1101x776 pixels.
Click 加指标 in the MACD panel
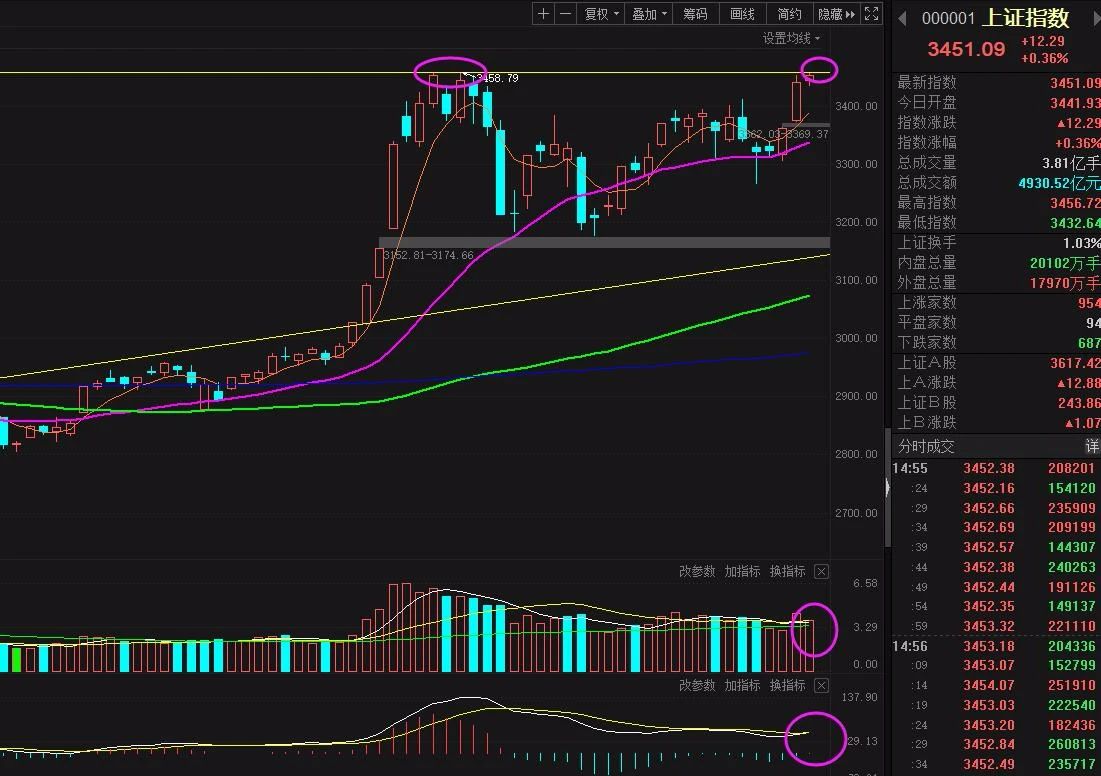click(x=742, y=685)
